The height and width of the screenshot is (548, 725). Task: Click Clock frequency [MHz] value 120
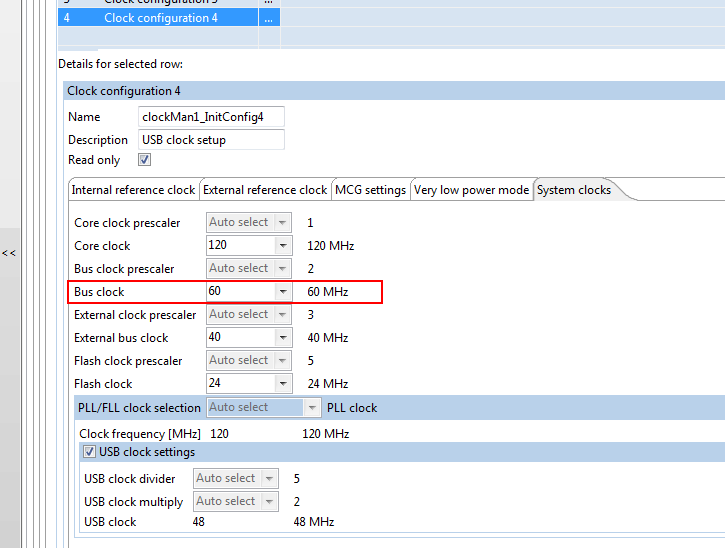(x=220, y=434)
